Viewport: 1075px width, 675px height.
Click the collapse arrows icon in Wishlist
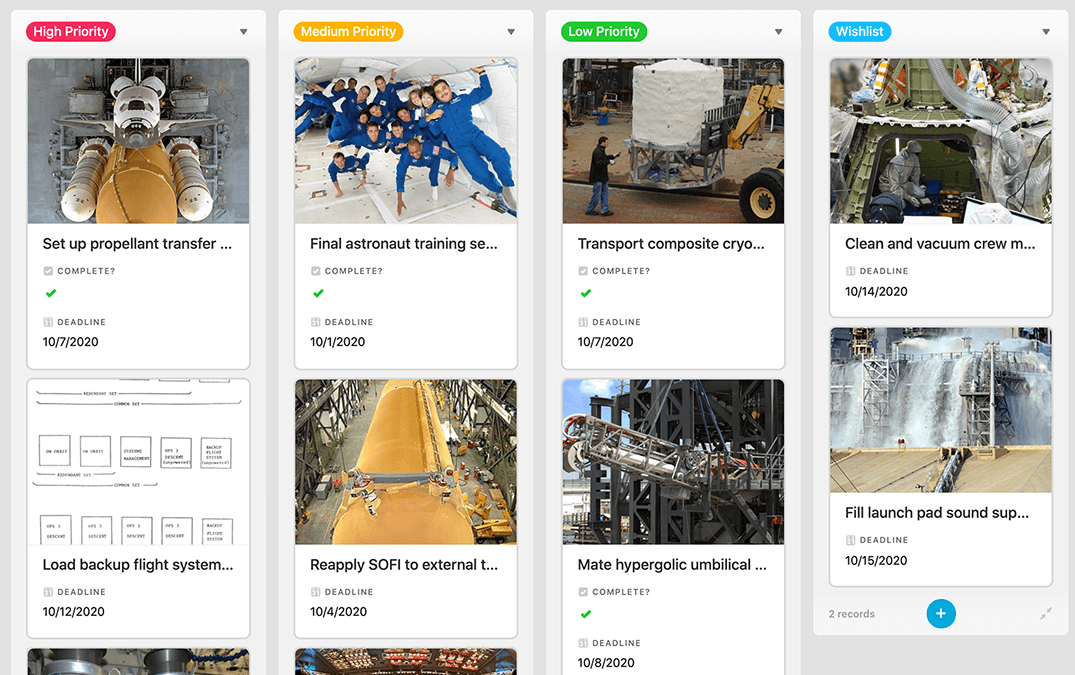1046,613
